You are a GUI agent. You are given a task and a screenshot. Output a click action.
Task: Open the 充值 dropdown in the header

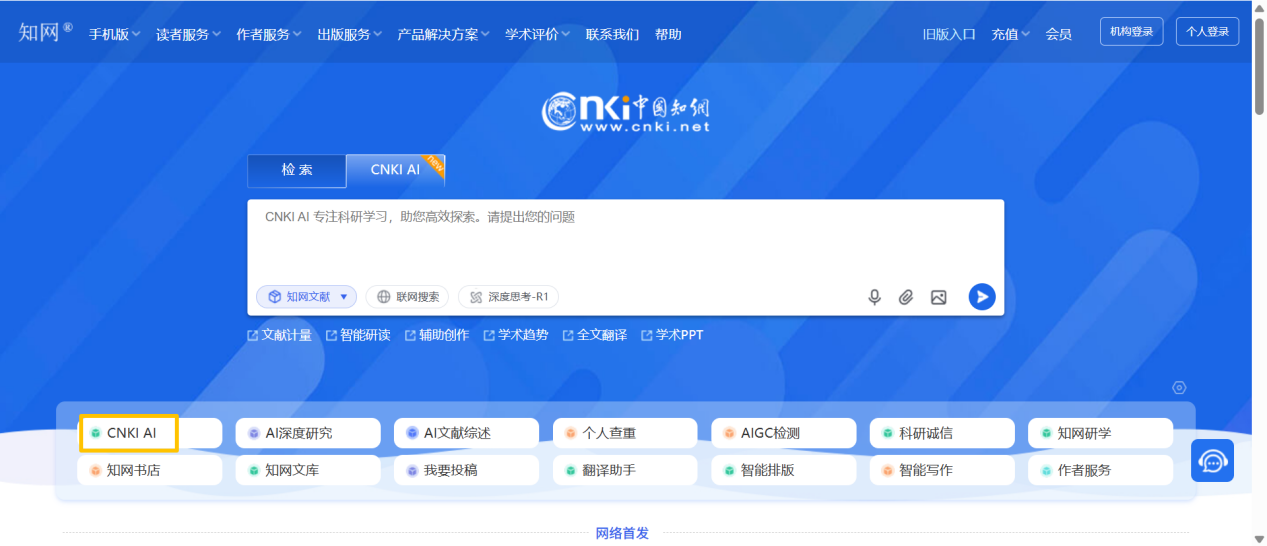pyautogui.click(x=1010, y=34)
